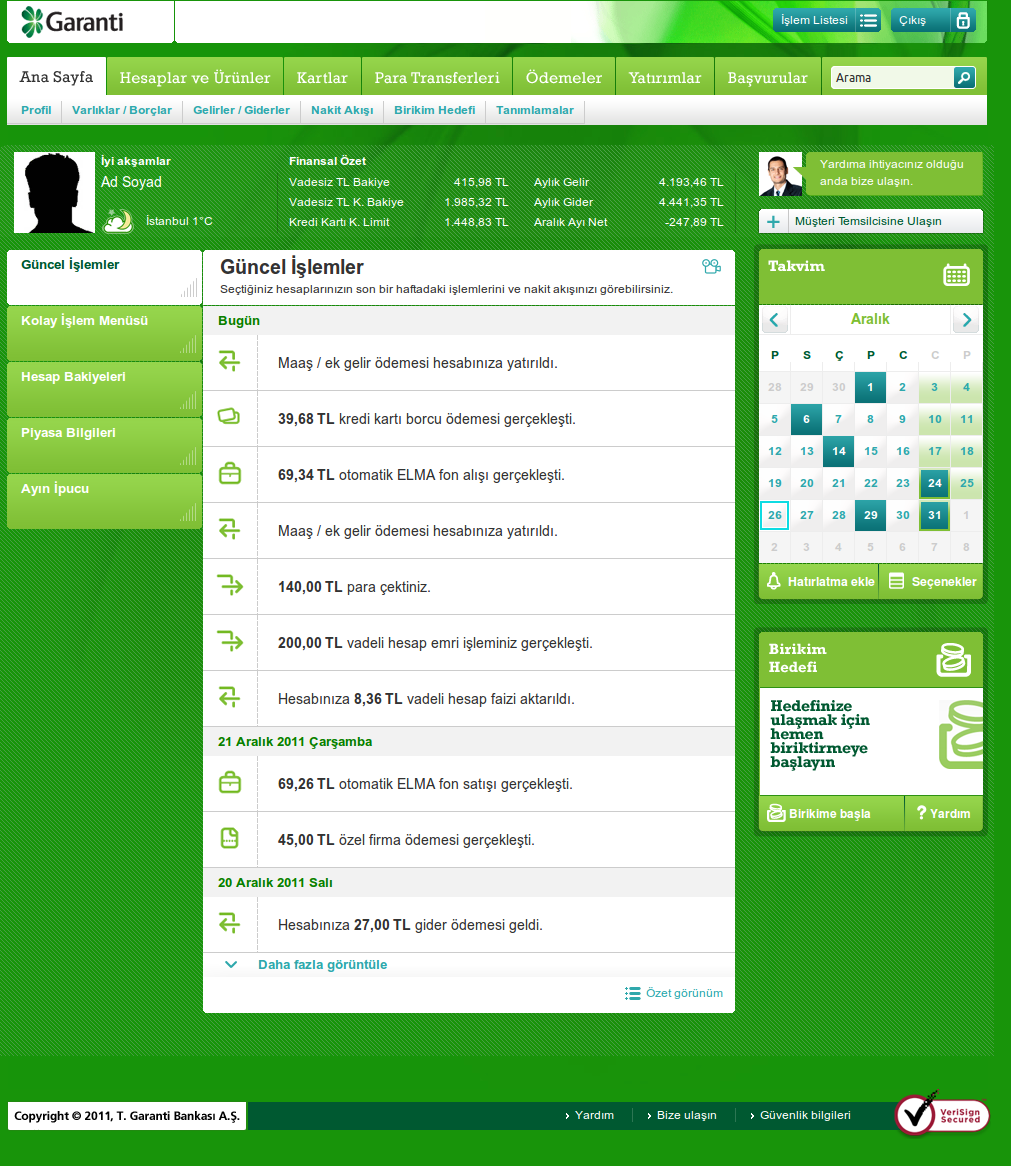Screen dimensions: 1011x1166
Task: Click the bill icon for 45,00 TL özel firma ödemesi
Action: pyautogui.click(x=230, y=838)
